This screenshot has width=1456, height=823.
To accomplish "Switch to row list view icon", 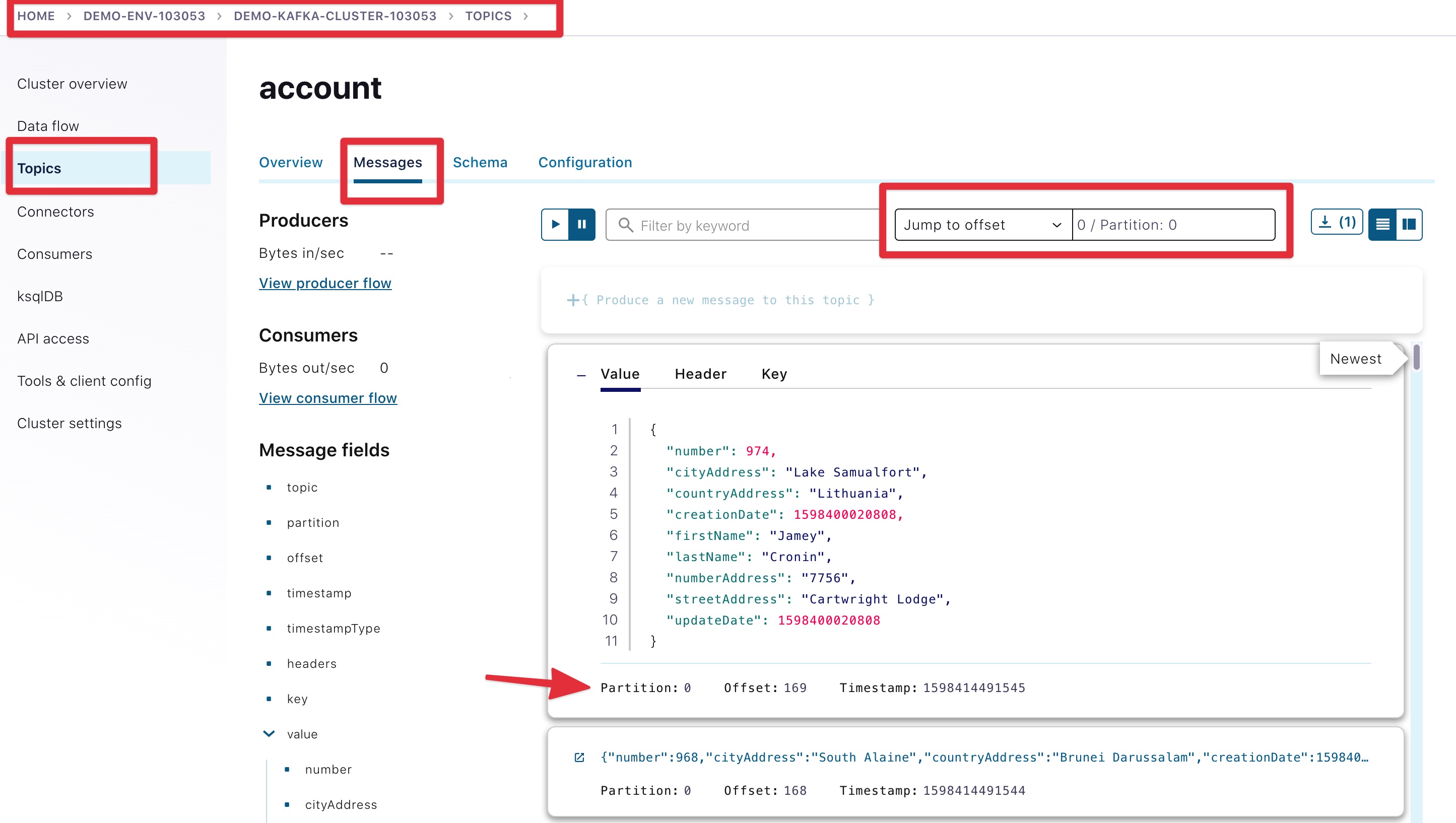I will point(1382,225).
